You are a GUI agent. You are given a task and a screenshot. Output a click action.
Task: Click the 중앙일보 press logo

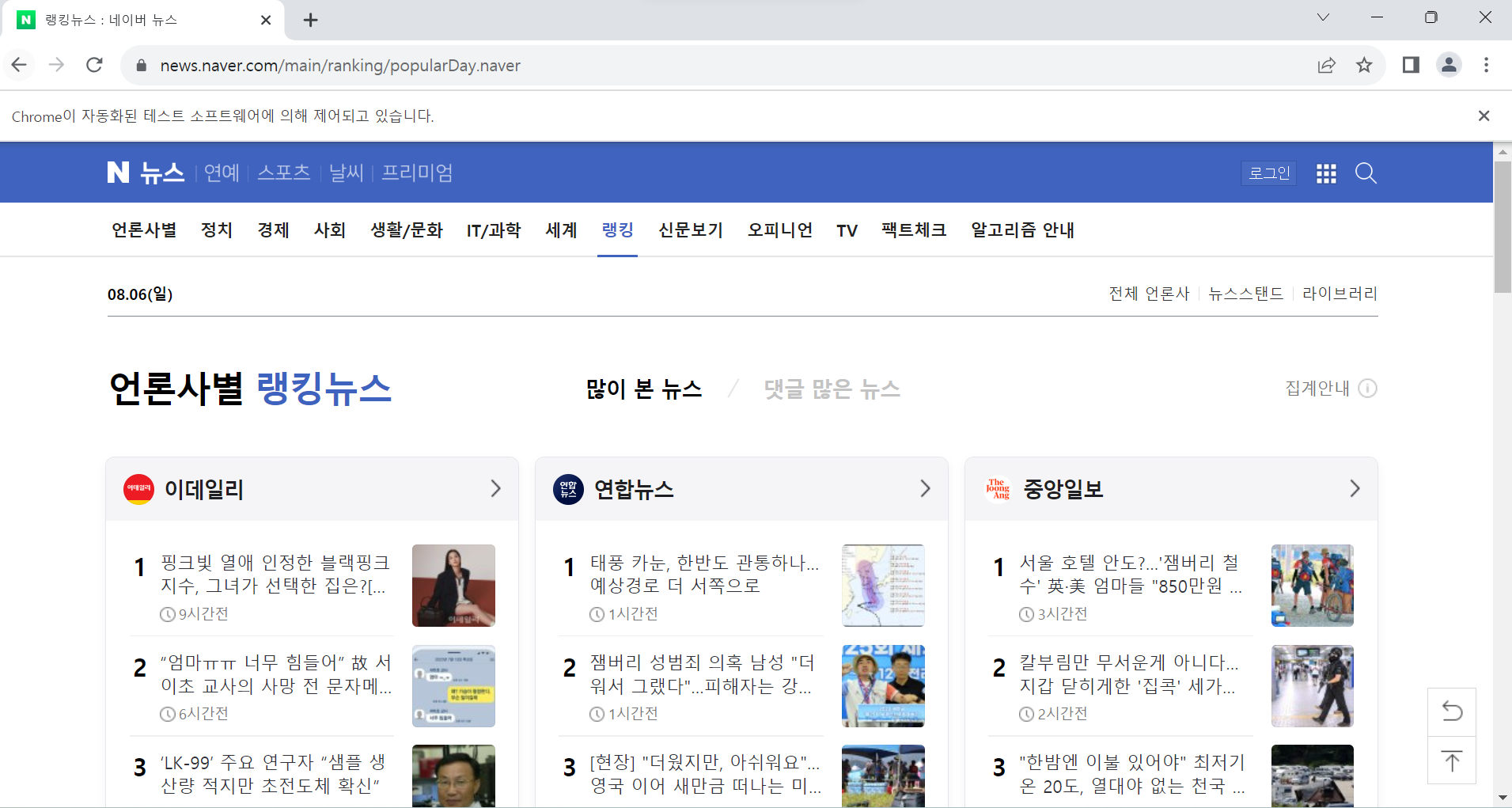[998, 489]
